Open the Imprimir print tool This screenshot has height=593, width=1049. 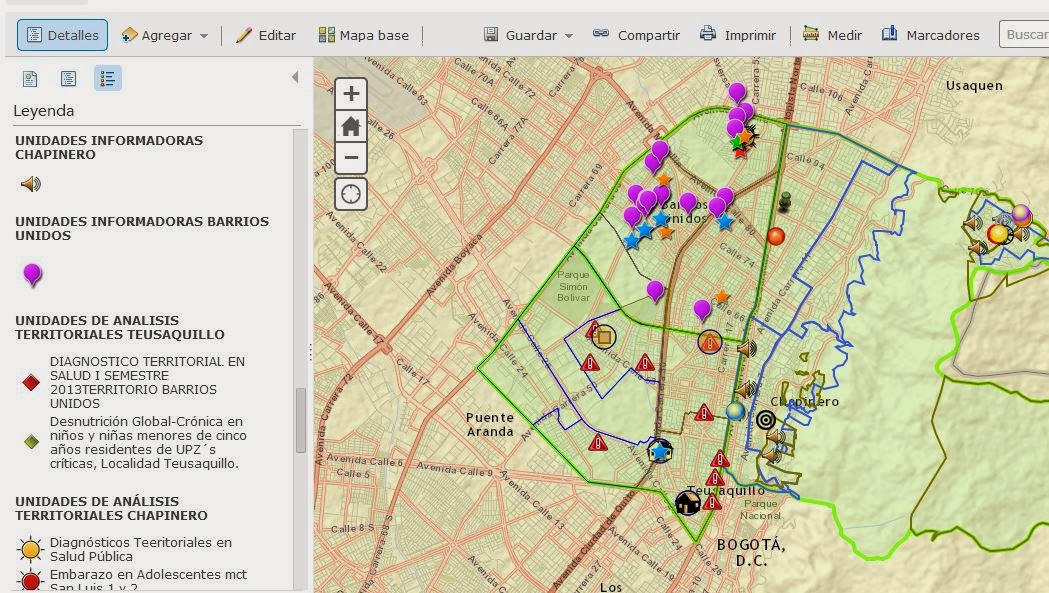pyautogui.click(x=737, y=34)
